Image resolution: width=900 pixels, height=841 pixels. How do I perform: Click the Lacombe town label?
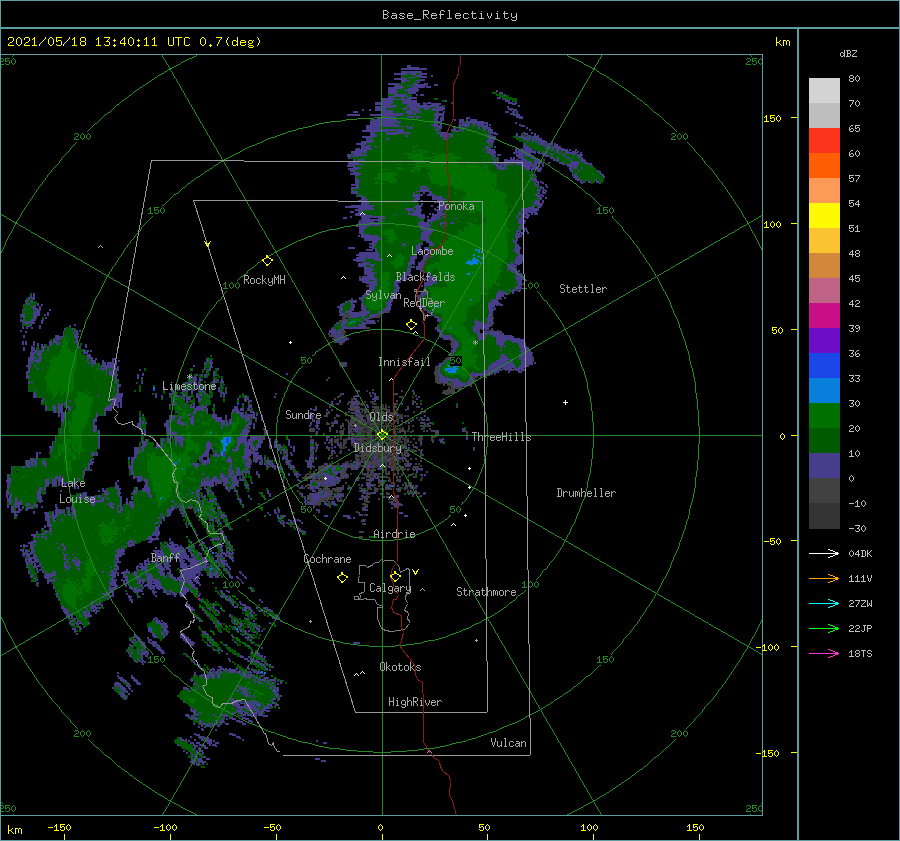[x=432, y=251]
